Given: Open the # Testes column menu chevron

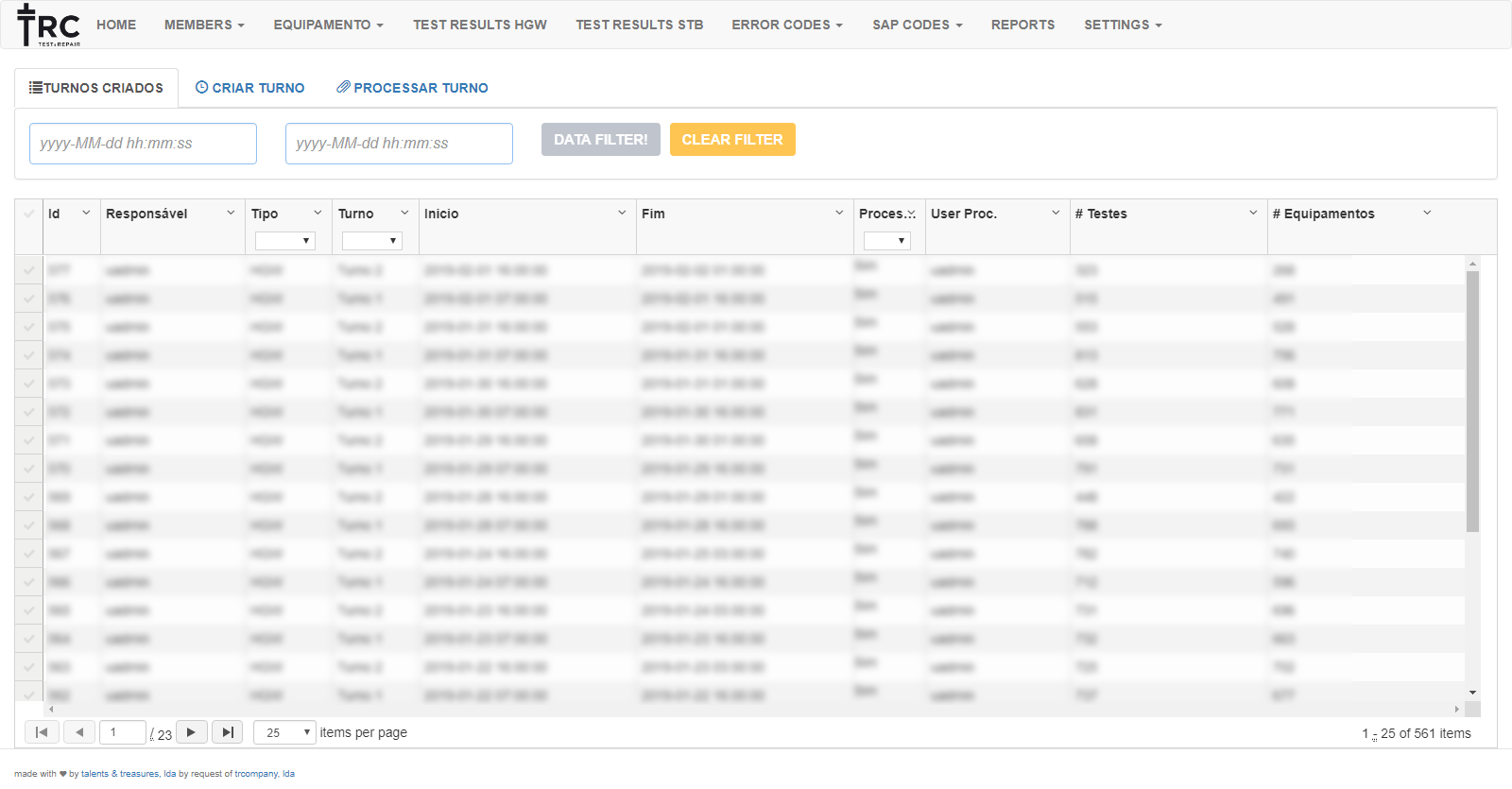Looking at the screenshot, I should 1253,213.
